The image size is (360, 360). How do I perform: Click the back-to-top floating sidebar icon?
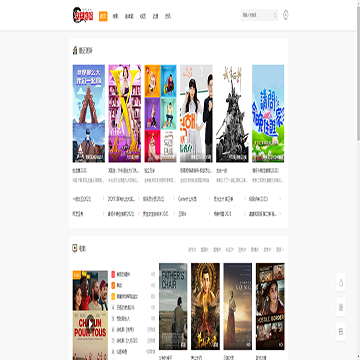(341, 283)
